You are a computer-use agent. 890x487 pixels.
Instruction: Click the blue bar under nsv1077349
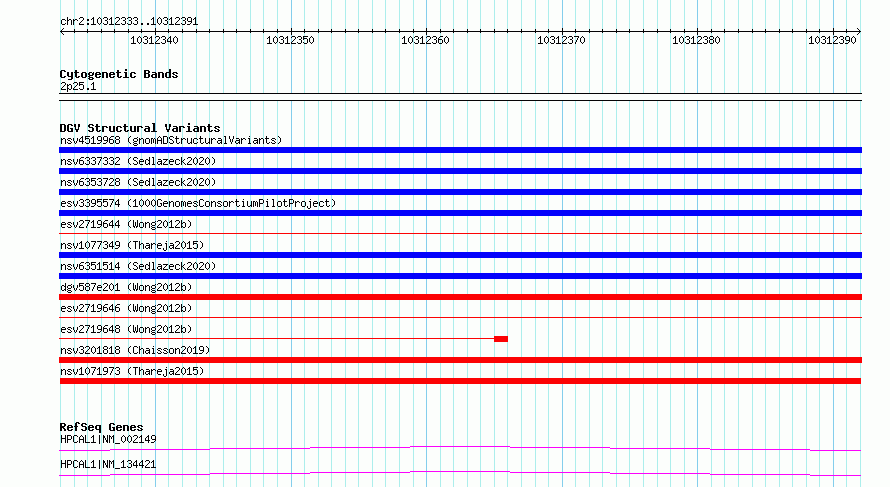point(460,255)
